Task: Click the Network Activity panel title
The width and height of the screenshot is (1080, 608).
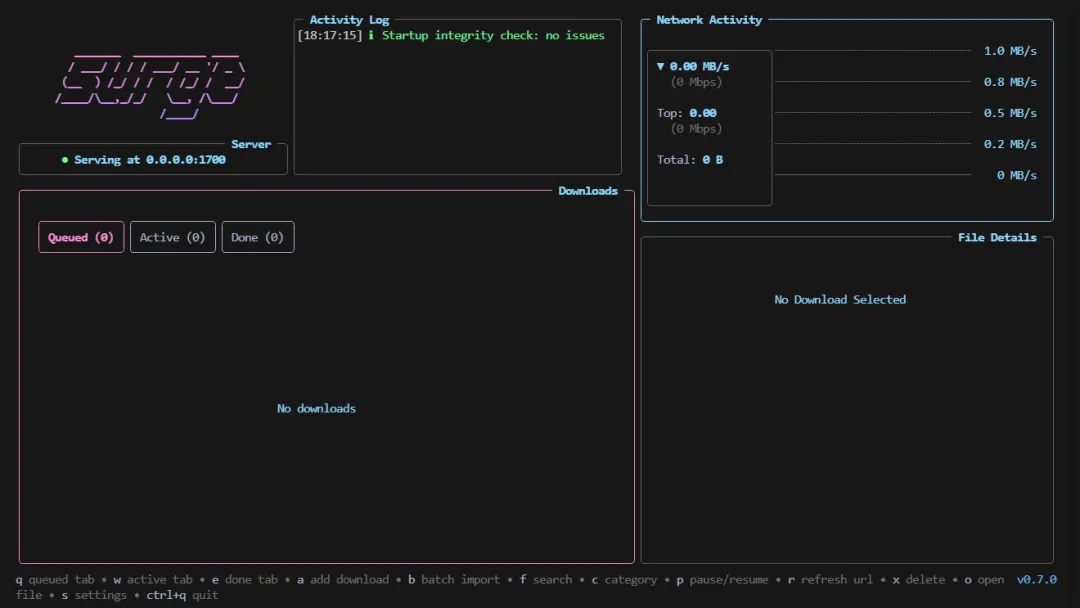Action: tap(709, 20)
